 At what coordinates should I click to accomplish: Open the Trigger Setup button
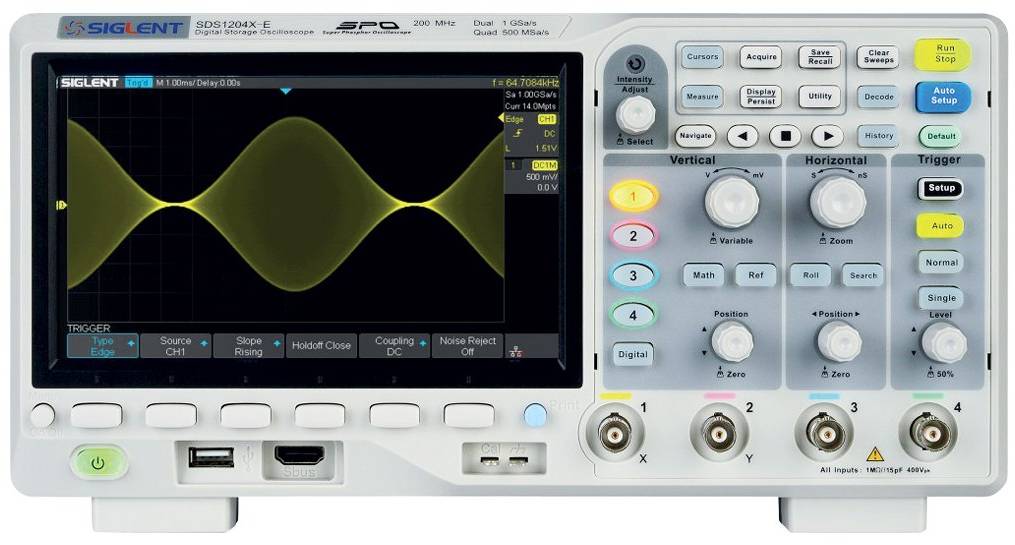pyautogui.click(x=941, y=188)
